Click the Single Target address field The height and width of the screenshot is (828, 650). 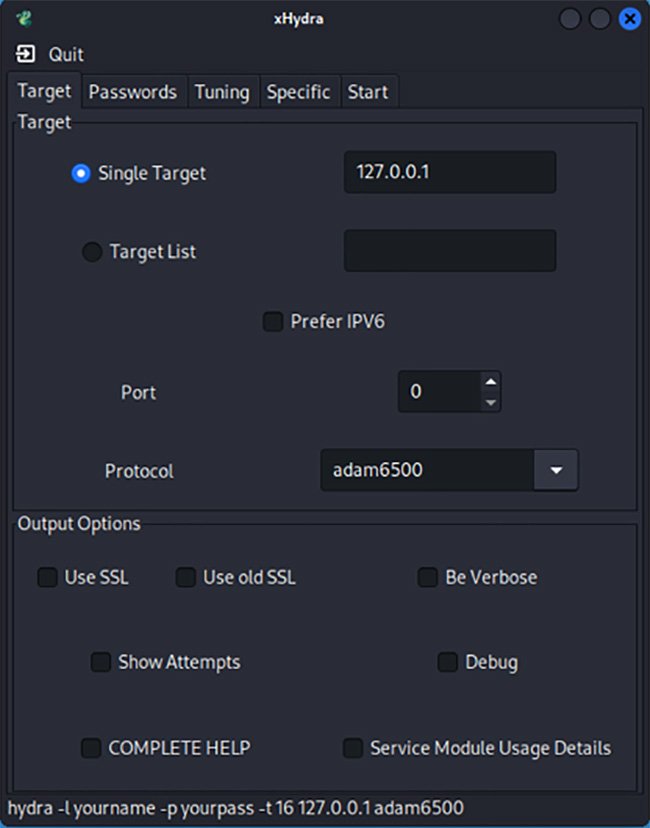(449, 172)
